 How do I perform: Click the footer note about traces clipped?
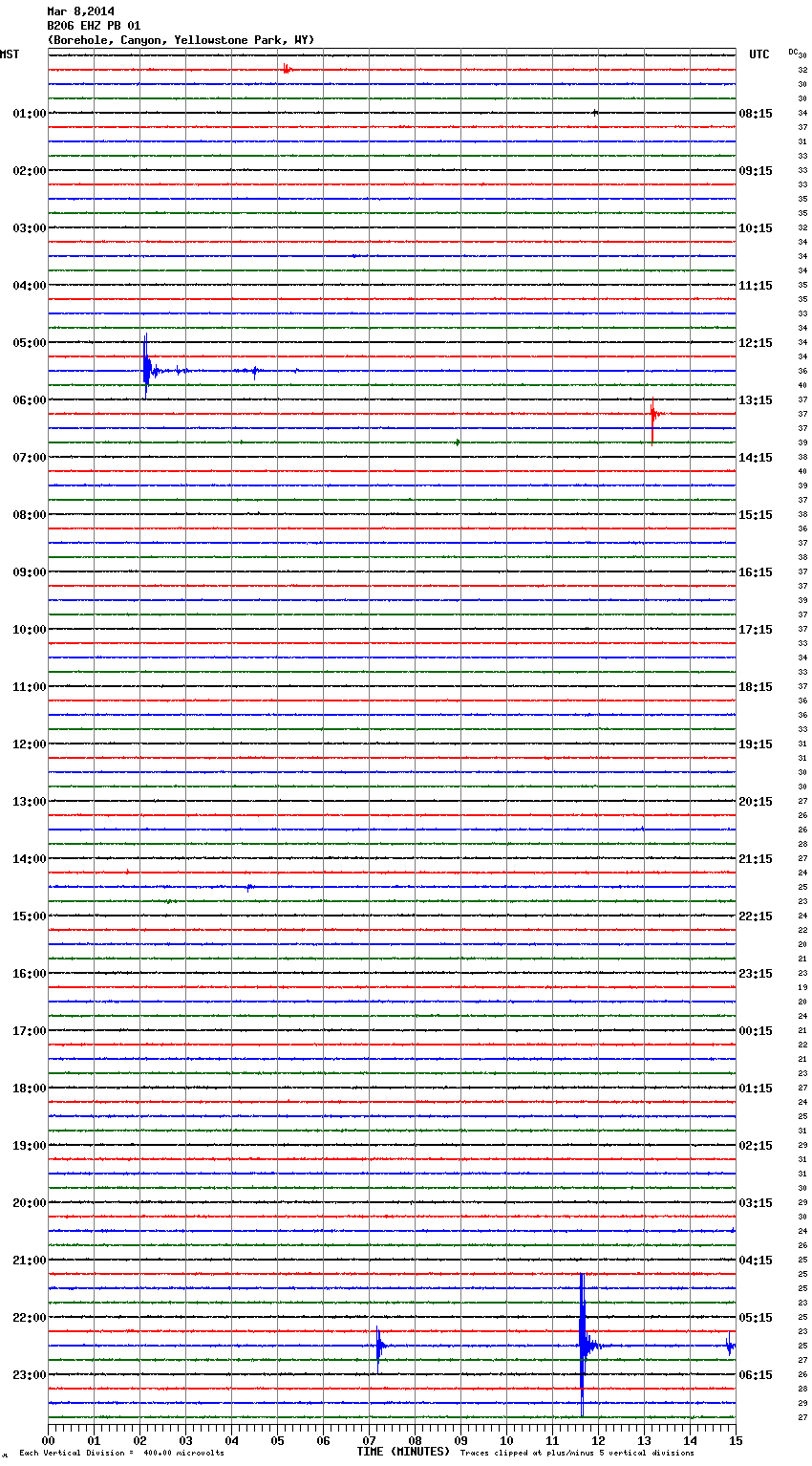click(577, 1454)
